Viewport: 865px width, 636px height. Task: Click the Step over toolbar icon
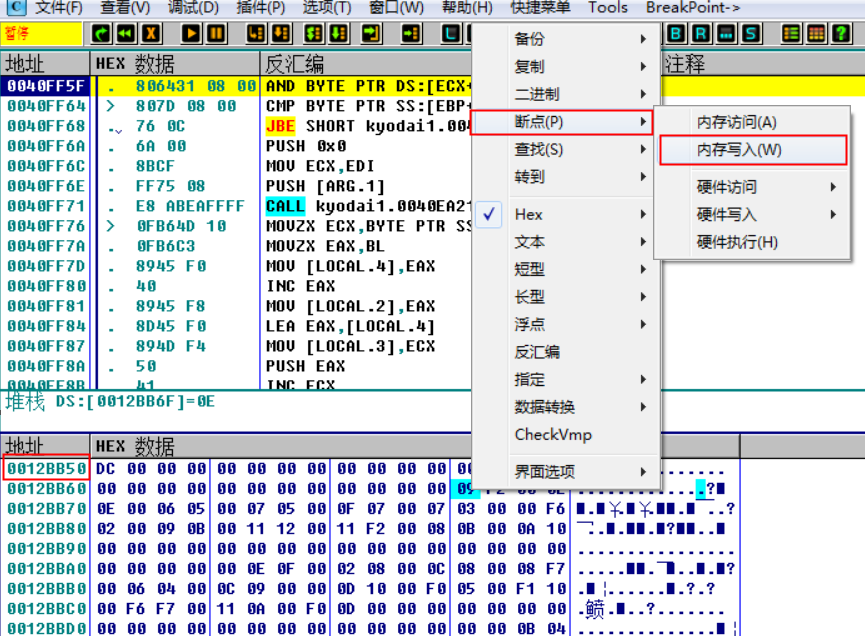coord(281,34)
